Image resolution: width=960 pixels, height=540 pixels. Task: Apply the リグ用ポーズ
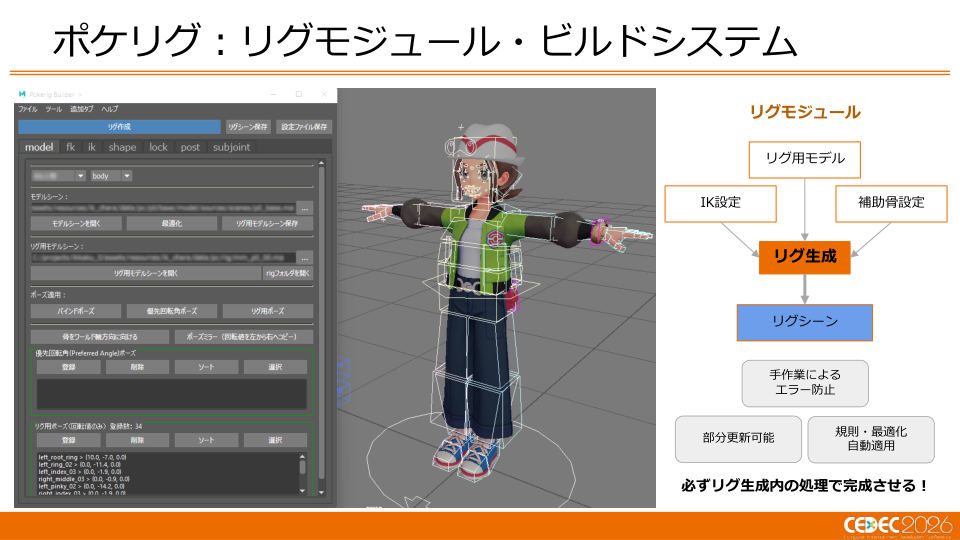click(268, 311)
